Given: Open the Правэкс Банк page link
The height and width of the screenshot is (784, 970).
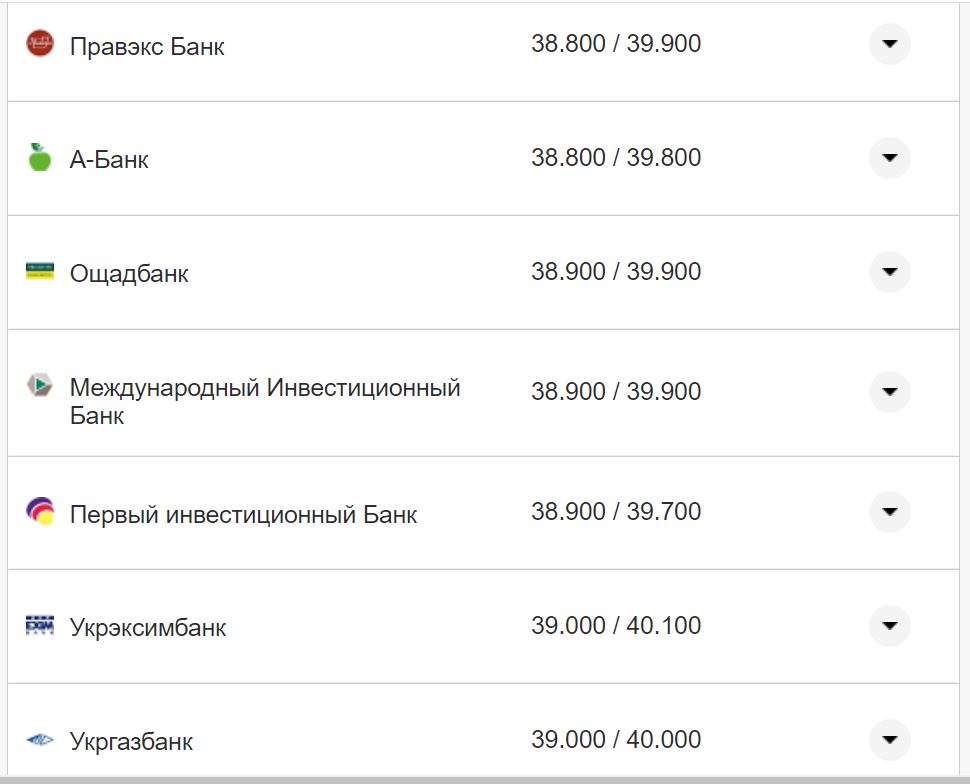Looking at the screenshot, I should (146, 45).
